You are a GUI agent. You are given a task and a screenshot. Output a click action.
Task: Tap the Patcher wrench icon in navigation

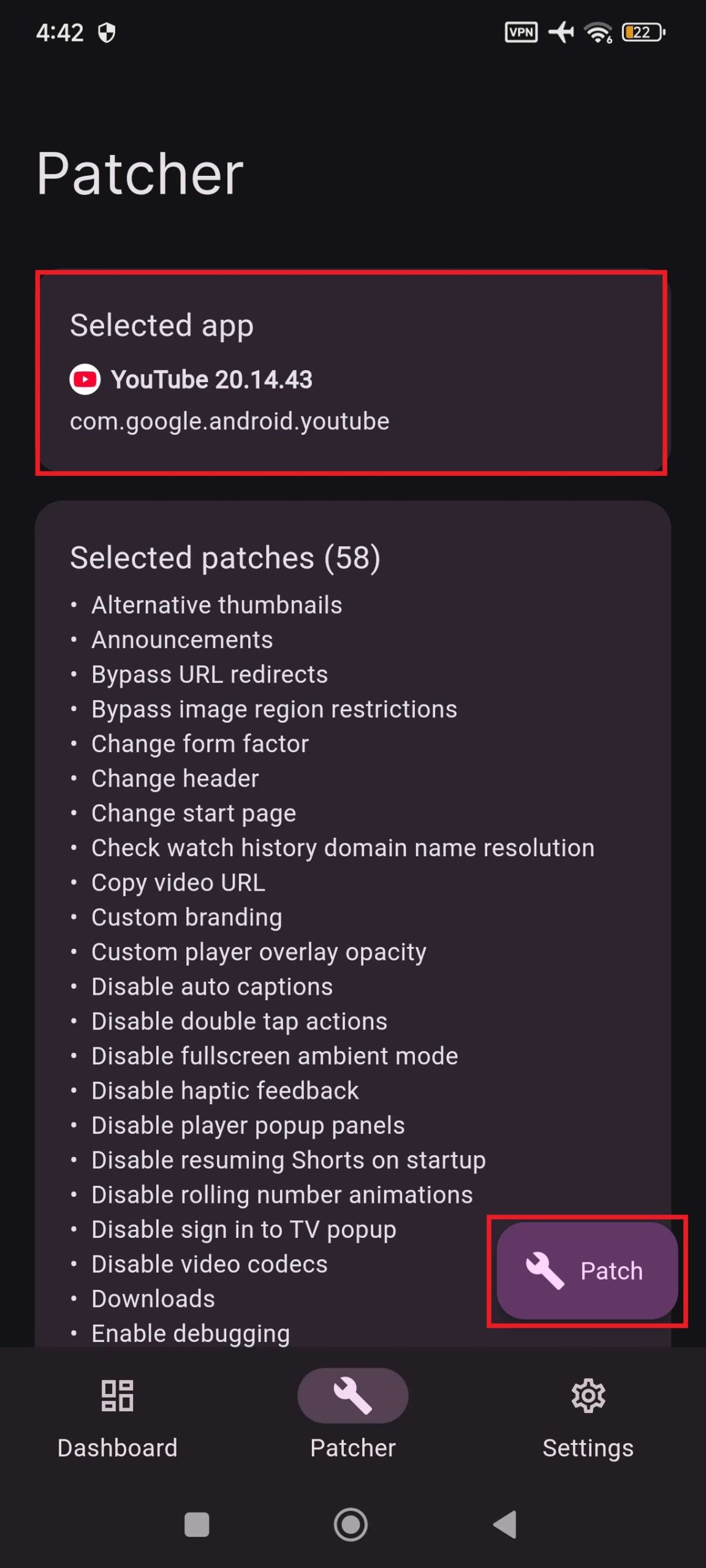click(352, 1395)
